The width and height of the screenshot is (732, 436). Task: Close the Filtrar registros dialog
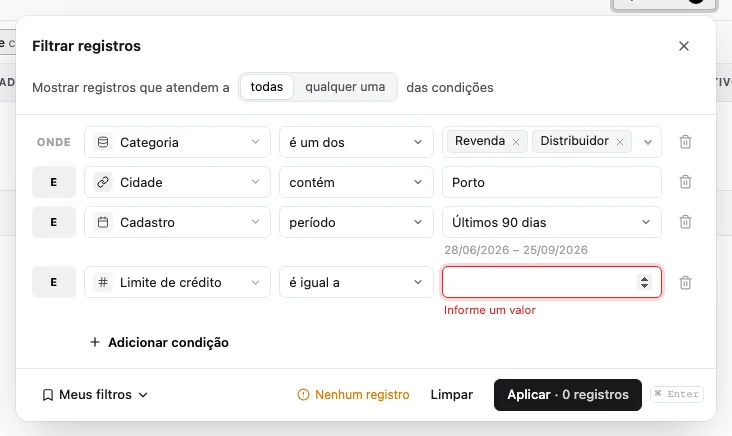684,46
